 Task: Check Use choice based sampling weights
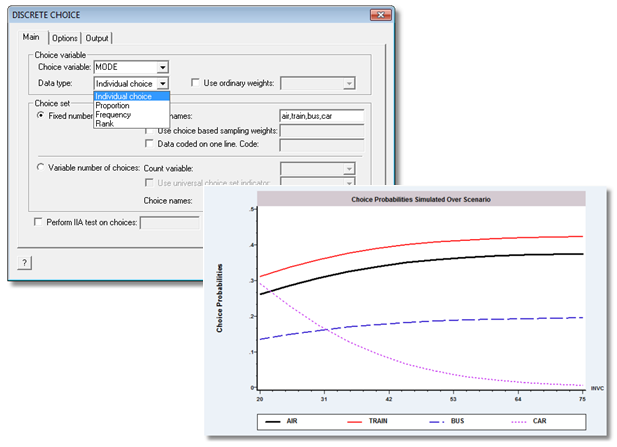[151, 130]
